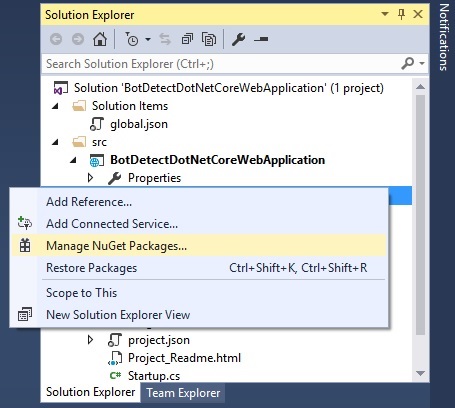Open Properties via the wrench toolbar icon

239,39
